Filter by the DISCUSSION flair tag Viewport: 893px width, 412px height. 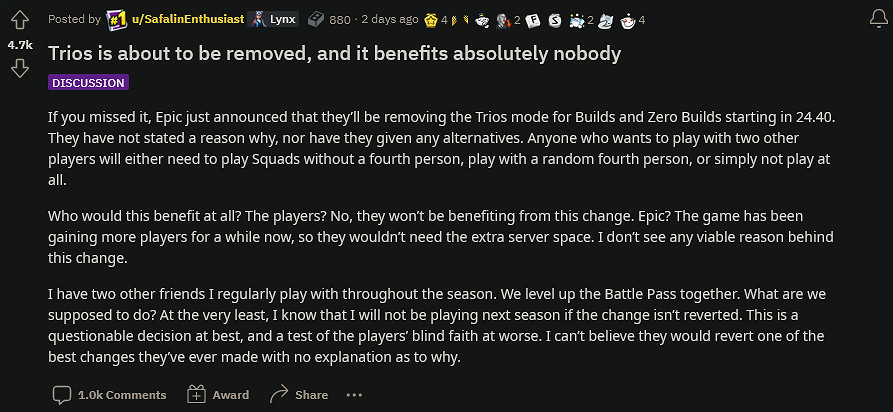tap(88, 83)
